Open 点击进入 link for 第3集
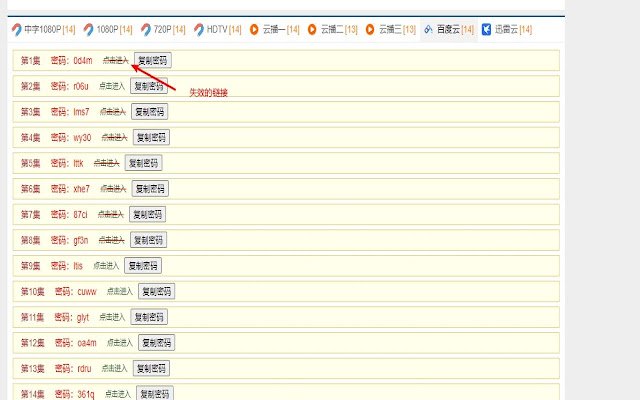Viewport: 640px width, 400px height. (113, 112)
